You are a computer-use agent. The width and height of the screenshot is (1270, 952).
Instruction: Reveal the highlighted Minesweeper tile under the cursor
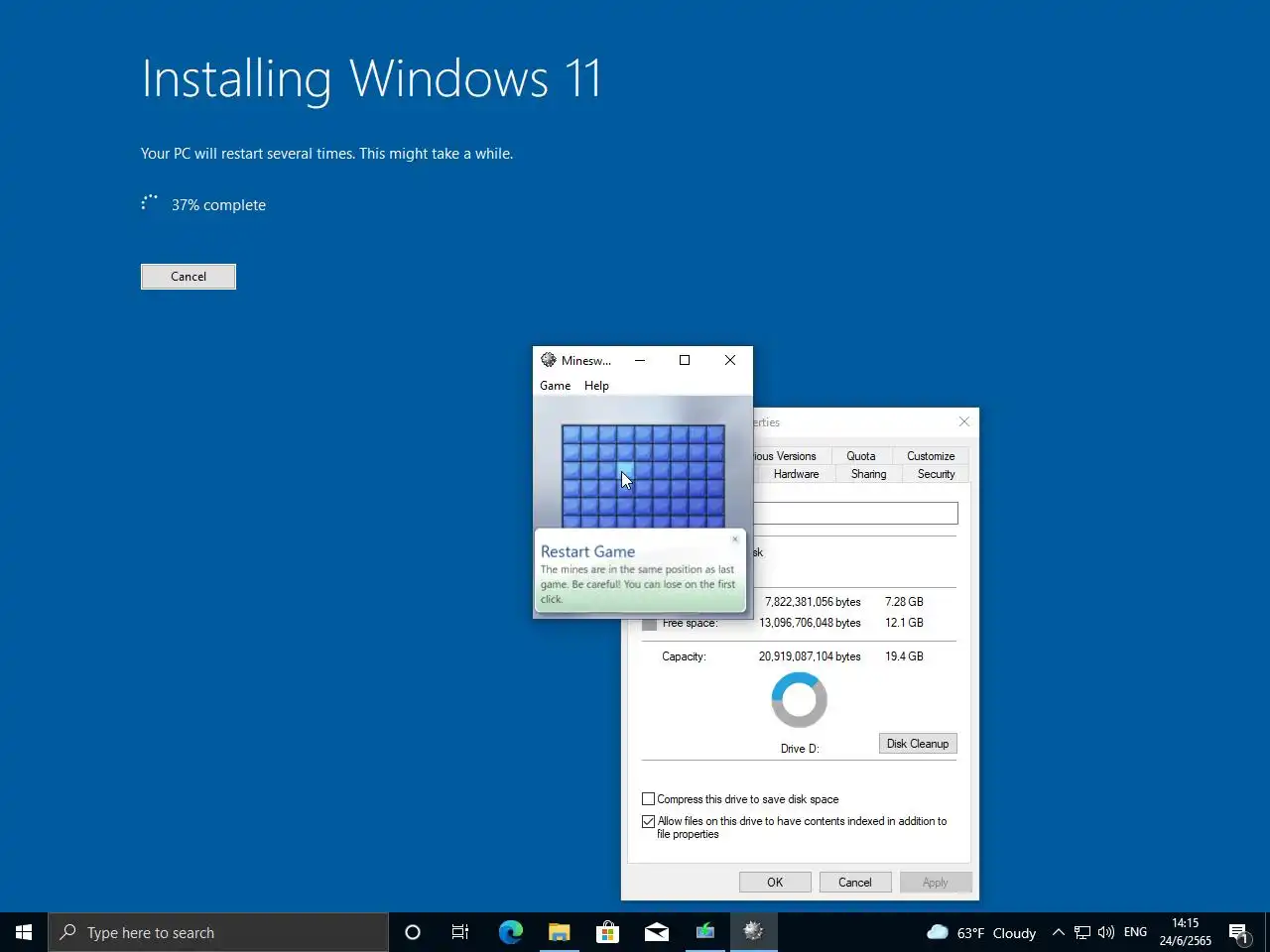click(625, 470)
